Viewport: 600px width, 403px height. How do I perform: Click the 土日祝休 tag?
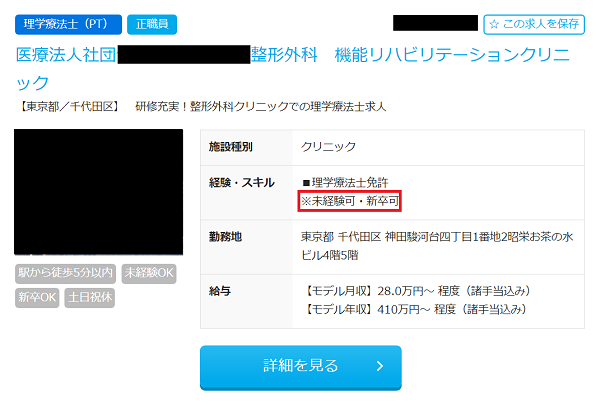click(x=90, y=297)
